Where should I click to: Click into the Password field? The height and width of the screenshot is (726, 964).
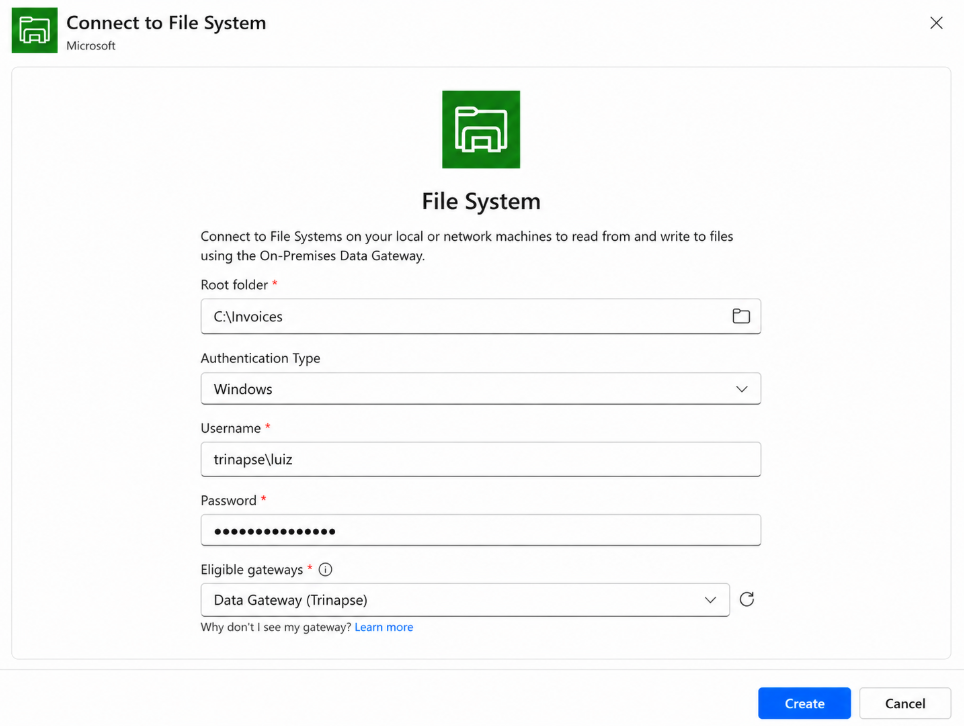(x=481, y=530)
